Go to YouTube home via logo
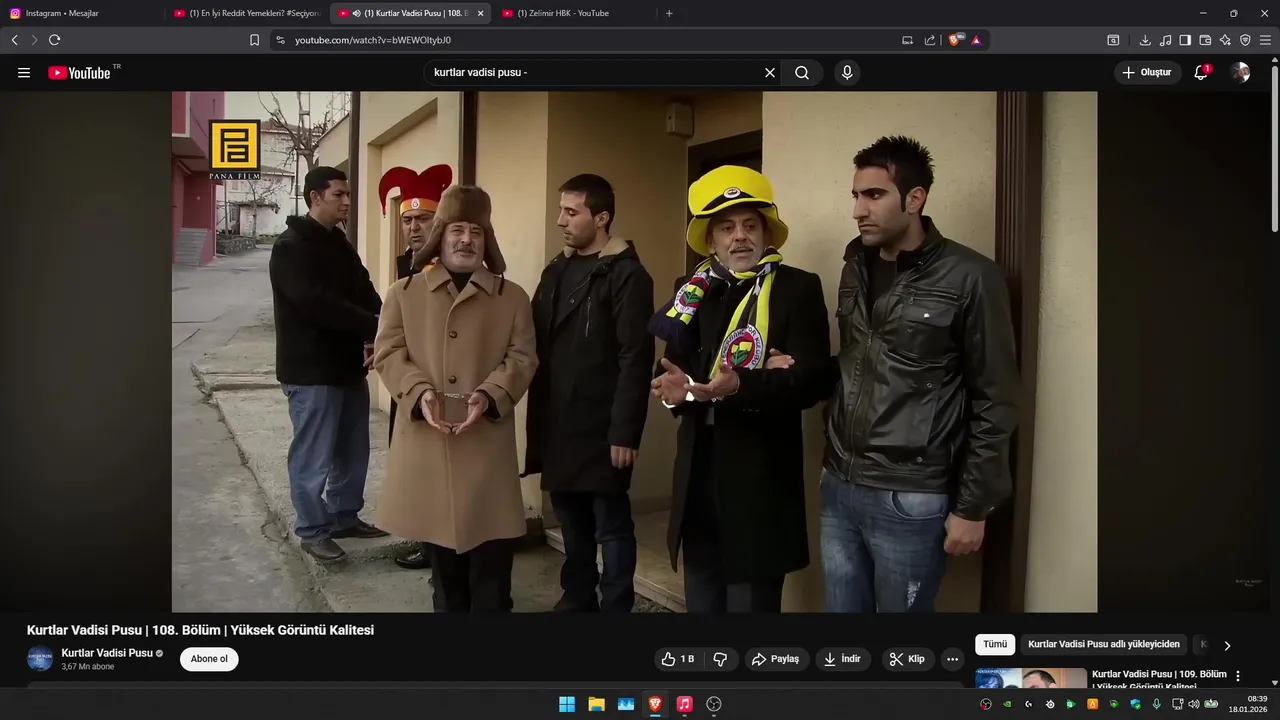The image size is (1280, 720). [79, 73]
